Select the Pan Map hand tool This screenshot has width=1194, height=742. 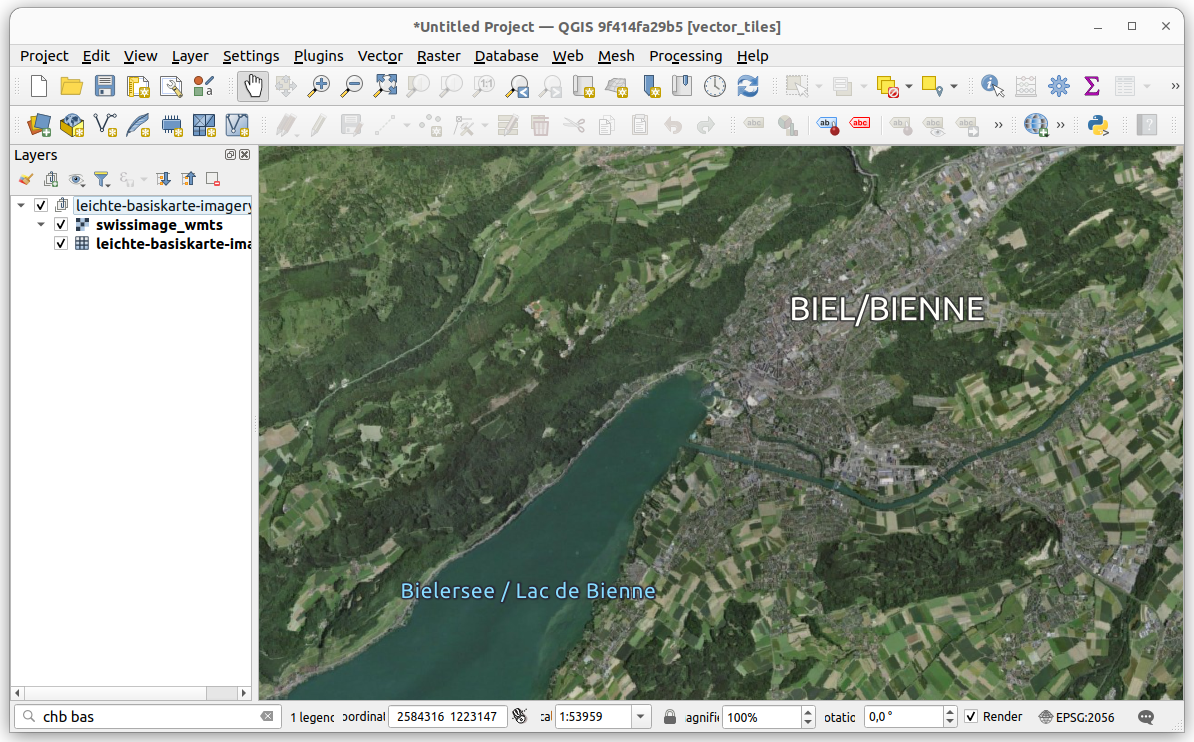click(x=253, y=87)
